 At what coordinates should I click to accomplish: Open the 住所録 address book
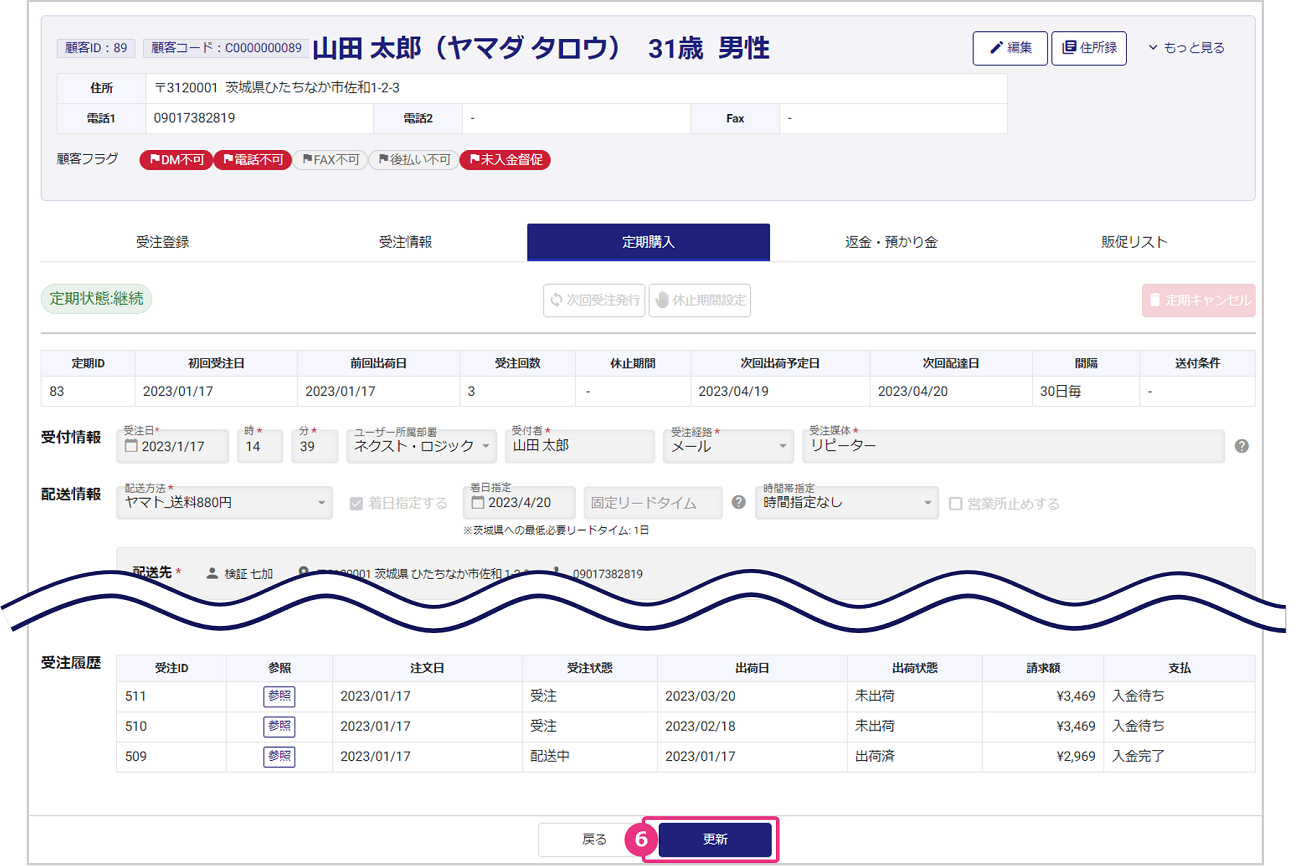1088,48
